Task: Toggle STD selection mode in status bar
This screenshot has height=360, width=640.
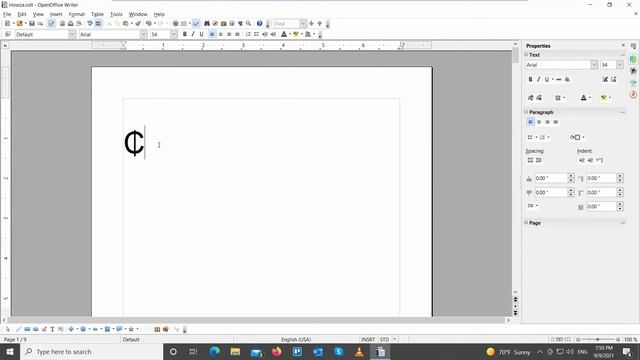Action: coord(384,340)
